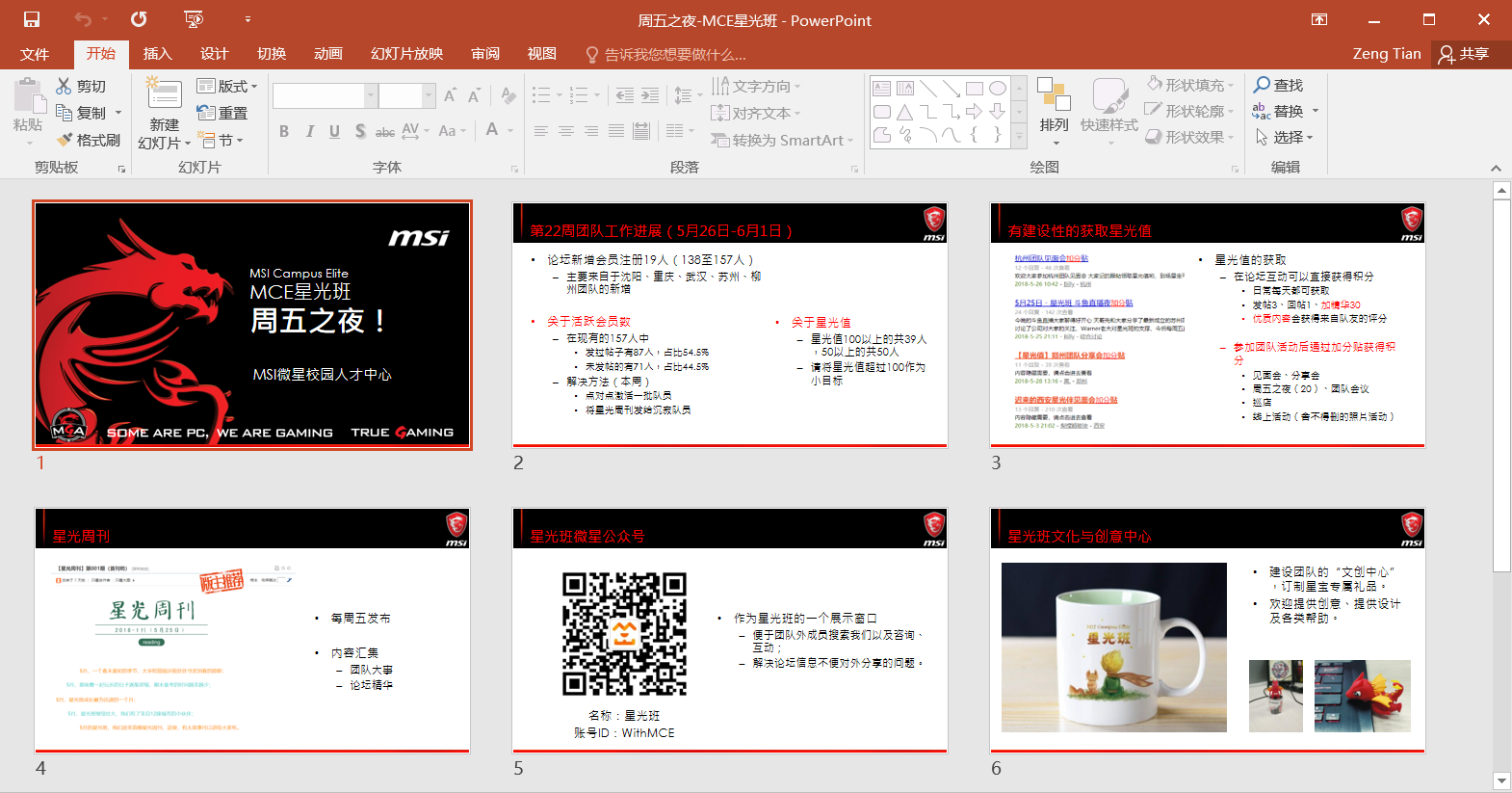This screenshot has width=1512, height=793.
Task: Open the 审阅 tab
Action: (x=485, y=54)
